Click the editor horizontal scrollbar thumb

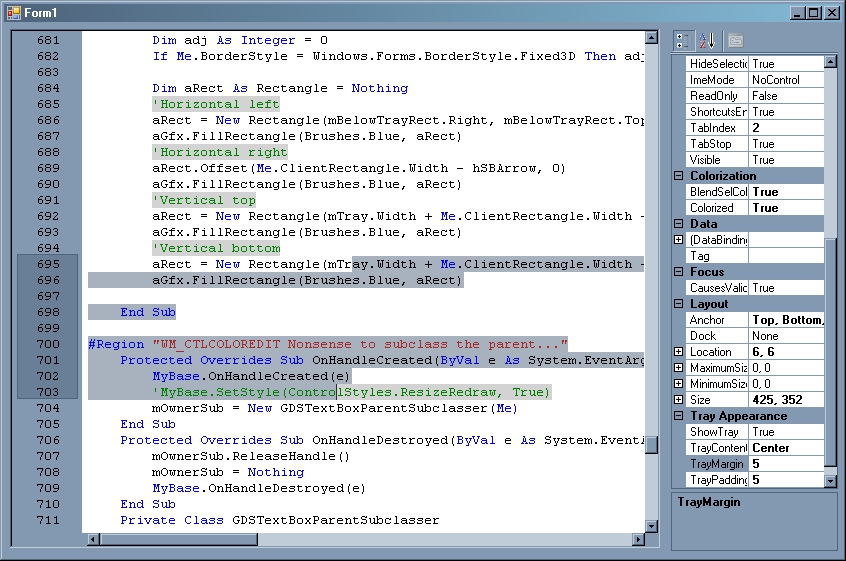pyautogui.click(x=179, y=539)
